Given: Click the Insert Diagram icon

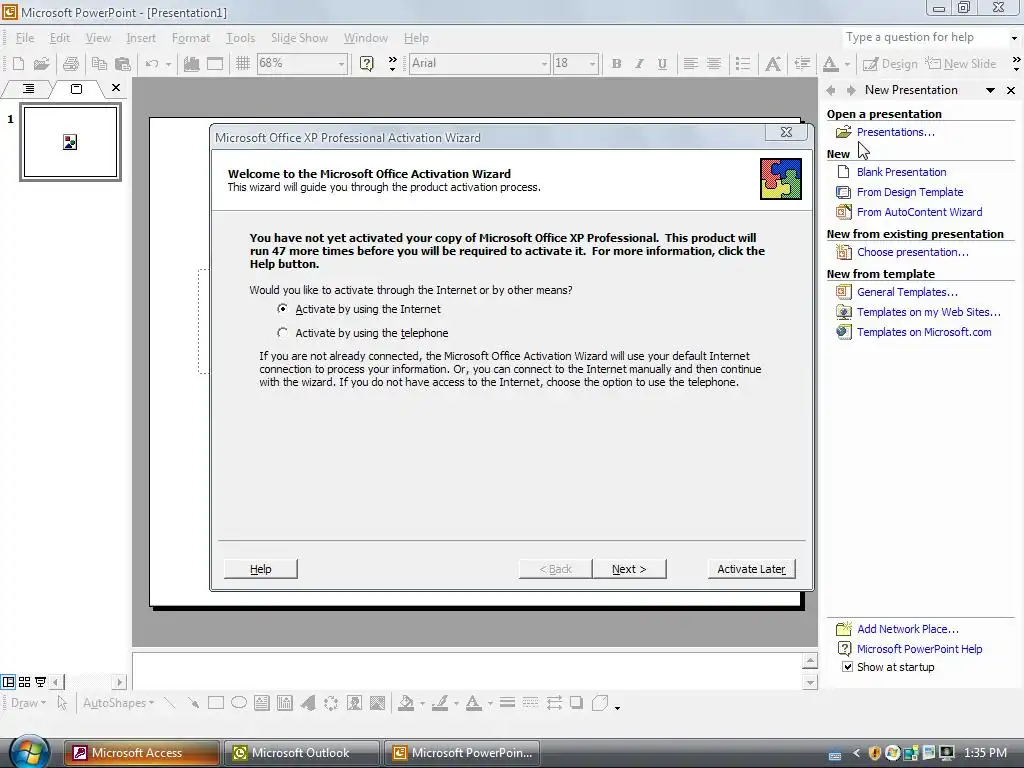Looking at the screenshot, I should [331, 703].
